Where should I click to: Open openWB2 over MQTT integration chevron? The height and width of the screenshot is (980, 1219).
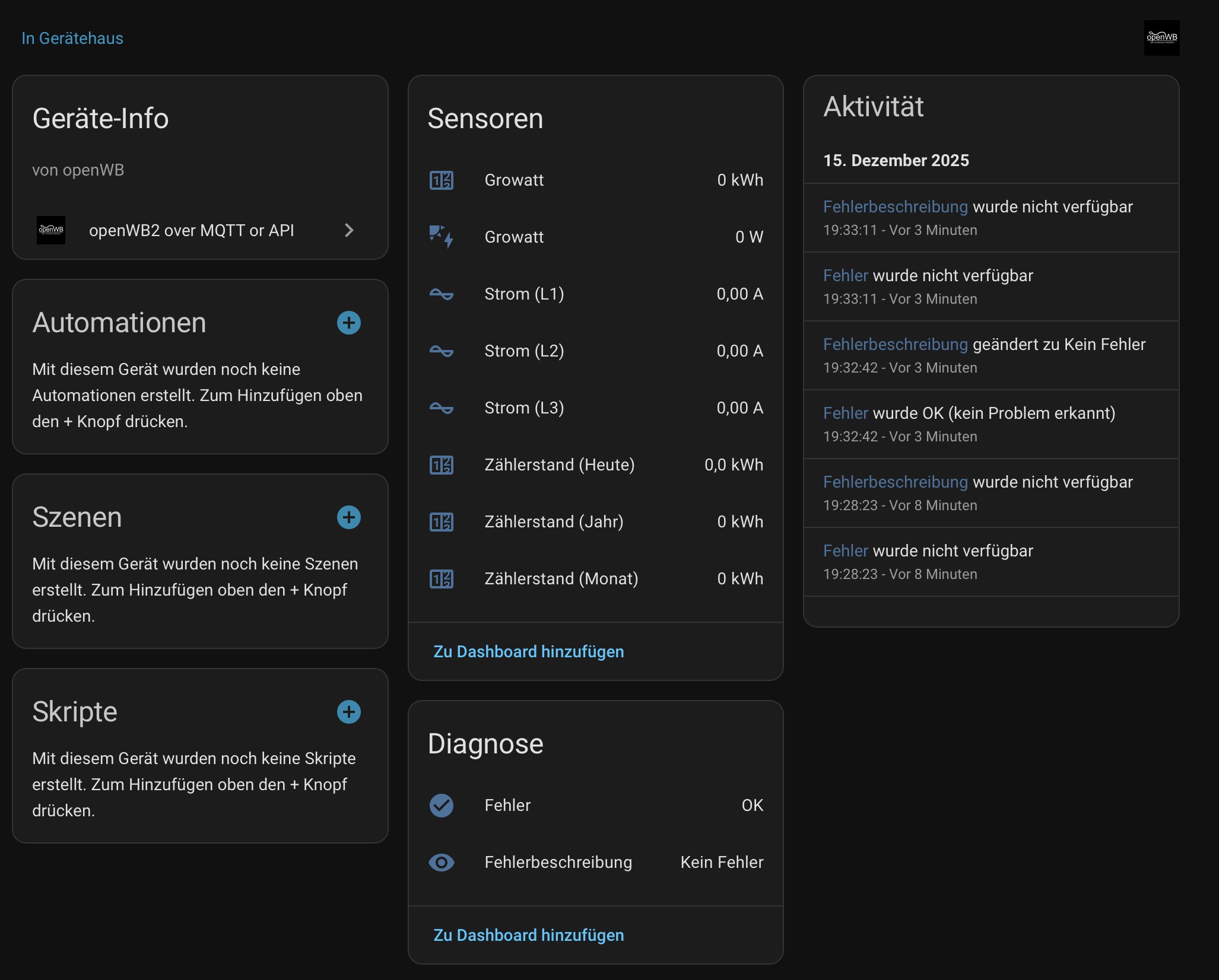click(x=349, y=230)
